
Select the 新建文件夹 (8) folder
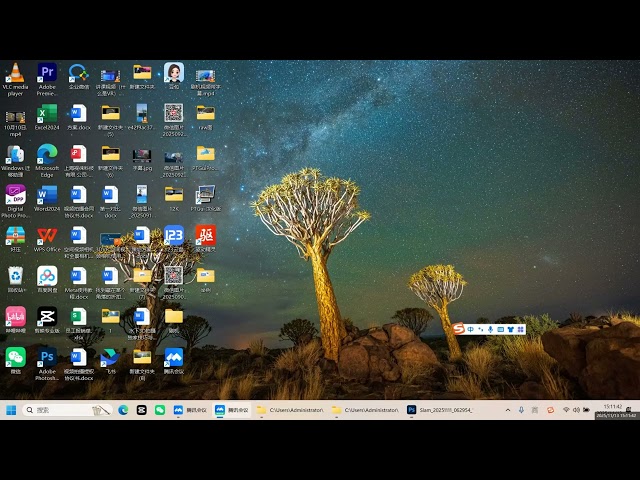tap(142, 364)
